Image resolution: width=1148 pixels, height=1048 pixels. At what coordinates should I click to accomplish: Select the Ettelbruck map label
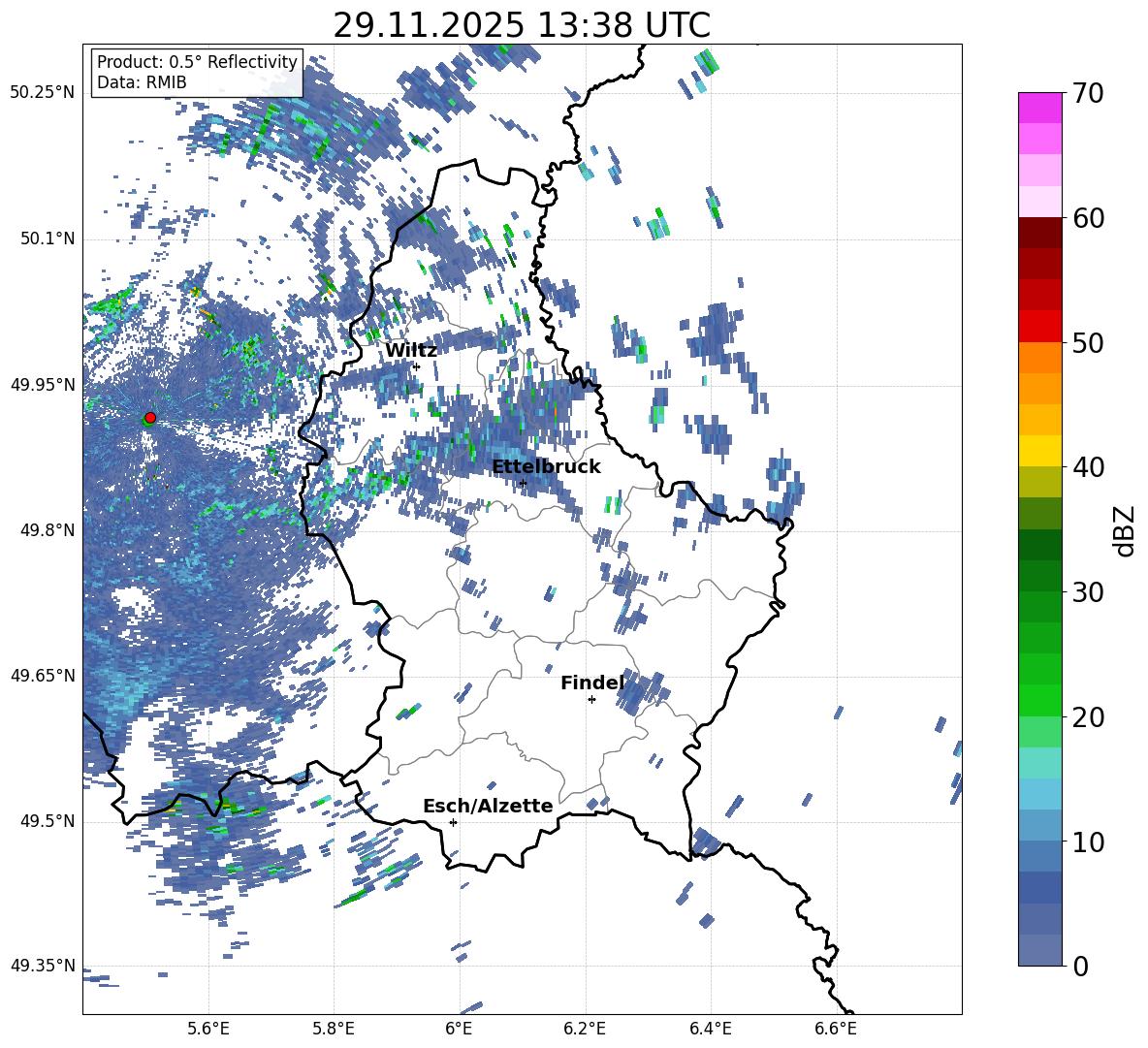click(546, 467)
